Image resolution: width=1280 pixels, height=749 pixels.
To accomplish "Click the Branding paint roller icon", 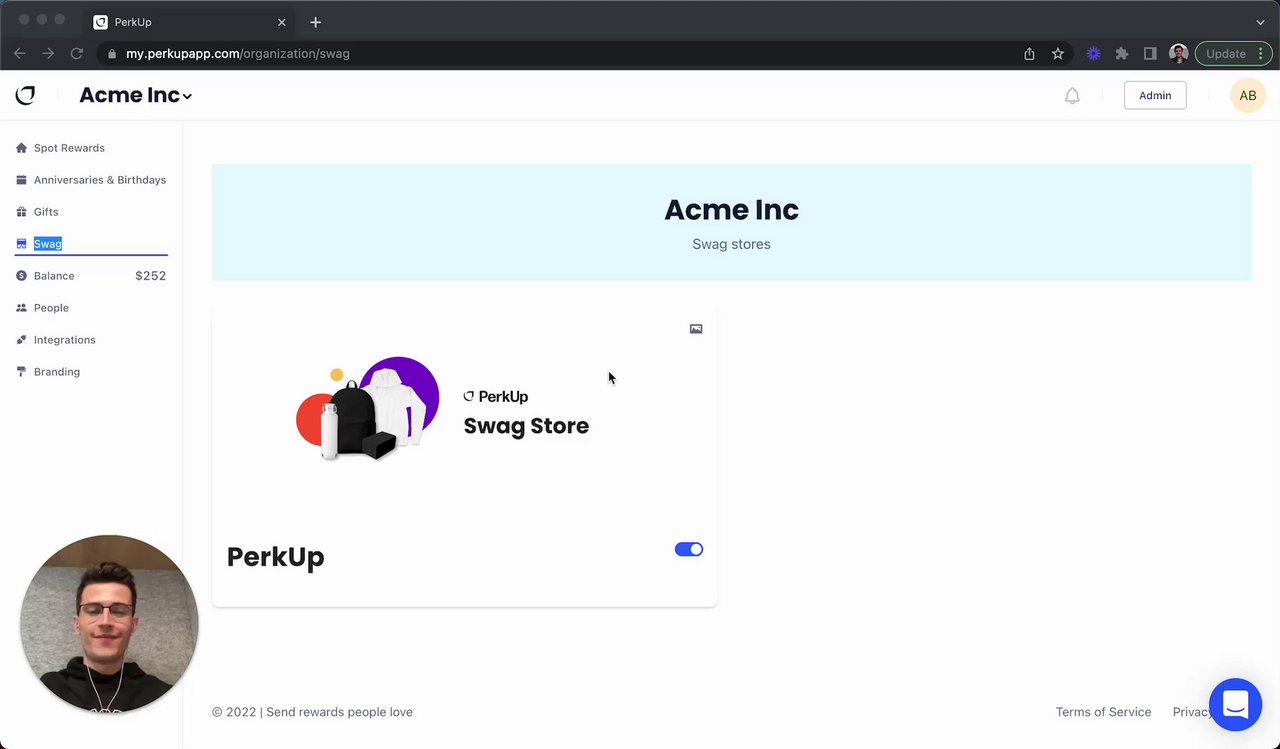I will 21,372.
